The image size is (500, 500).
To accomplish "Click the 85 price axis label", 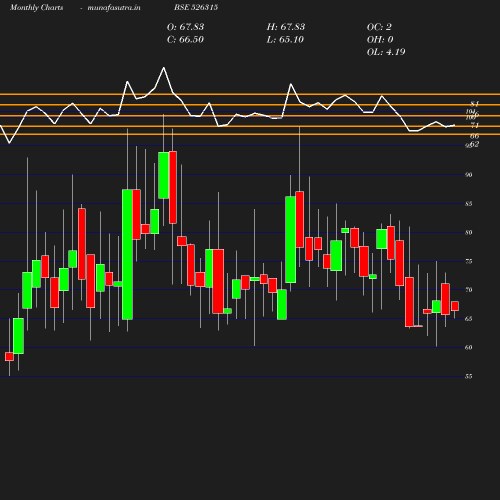I will pos(469,204).
